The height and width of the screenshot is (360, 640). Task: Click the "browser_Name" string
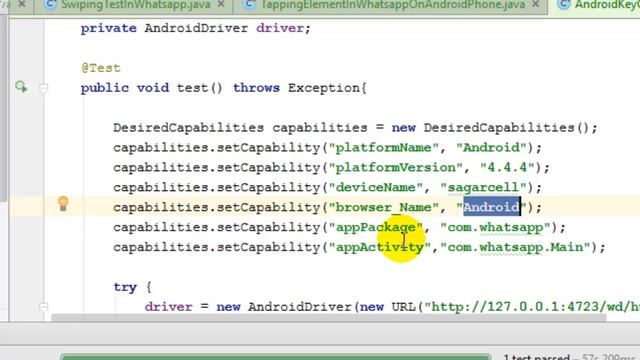pyautogui.click(x=383, y=207)
